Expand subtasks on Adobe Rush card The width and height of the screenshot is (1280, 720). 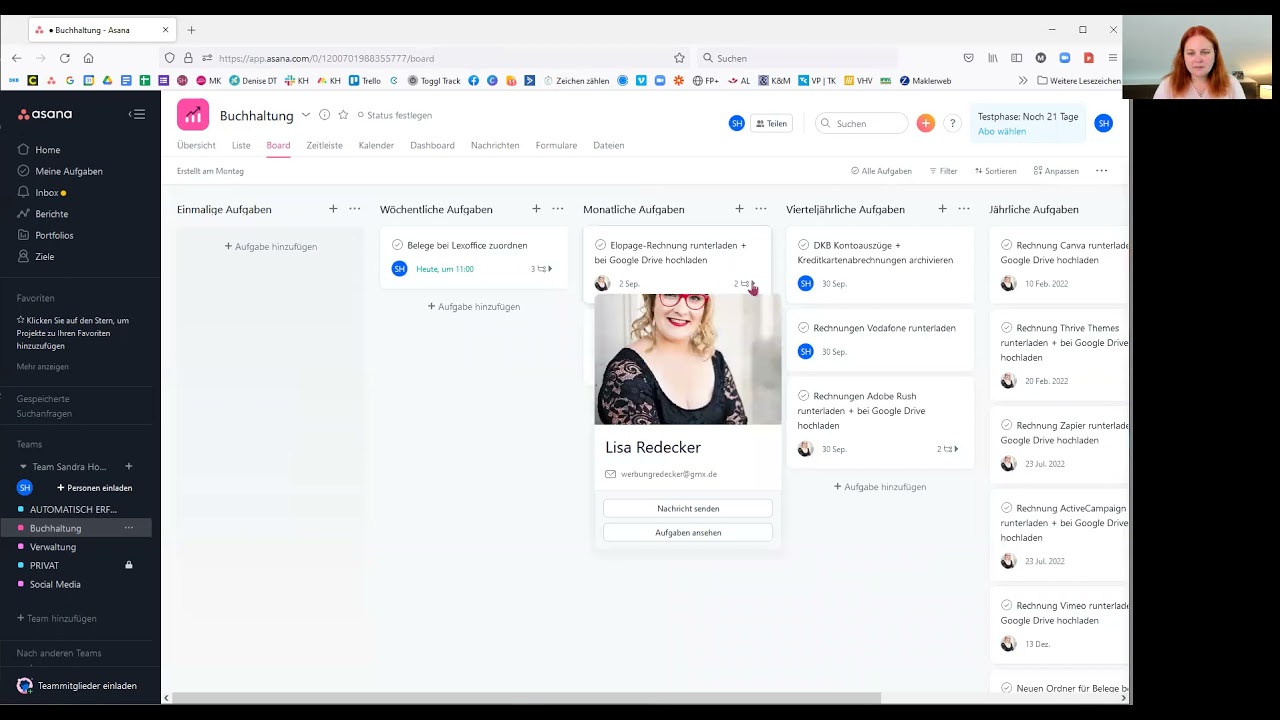point(948,449)
